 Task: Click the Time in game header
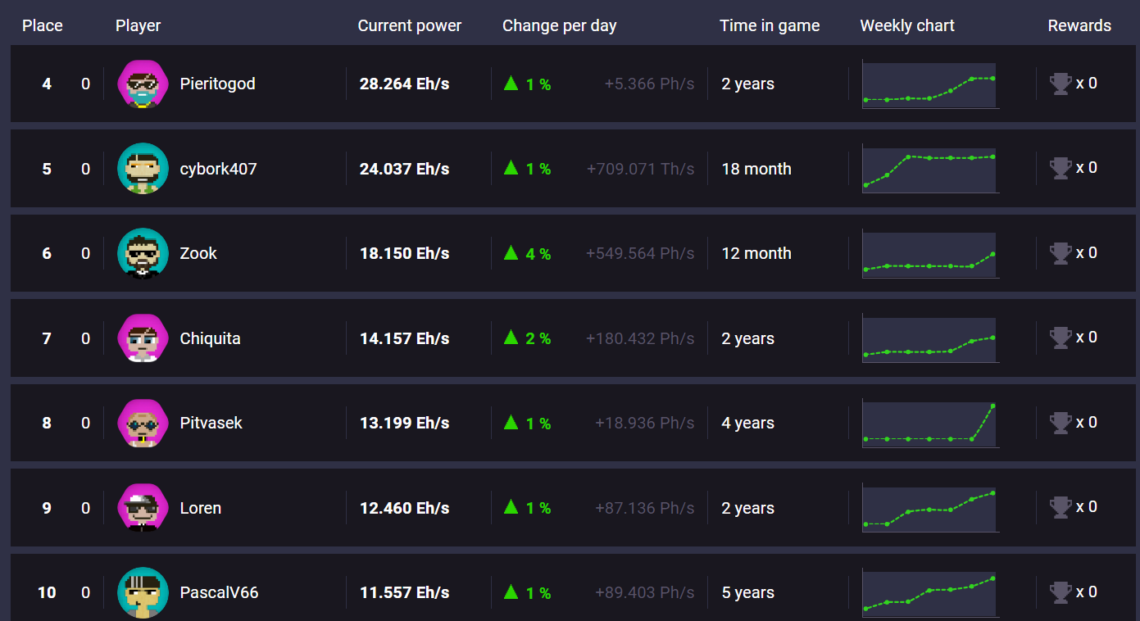pyautogui.click(x=769, y=25)
